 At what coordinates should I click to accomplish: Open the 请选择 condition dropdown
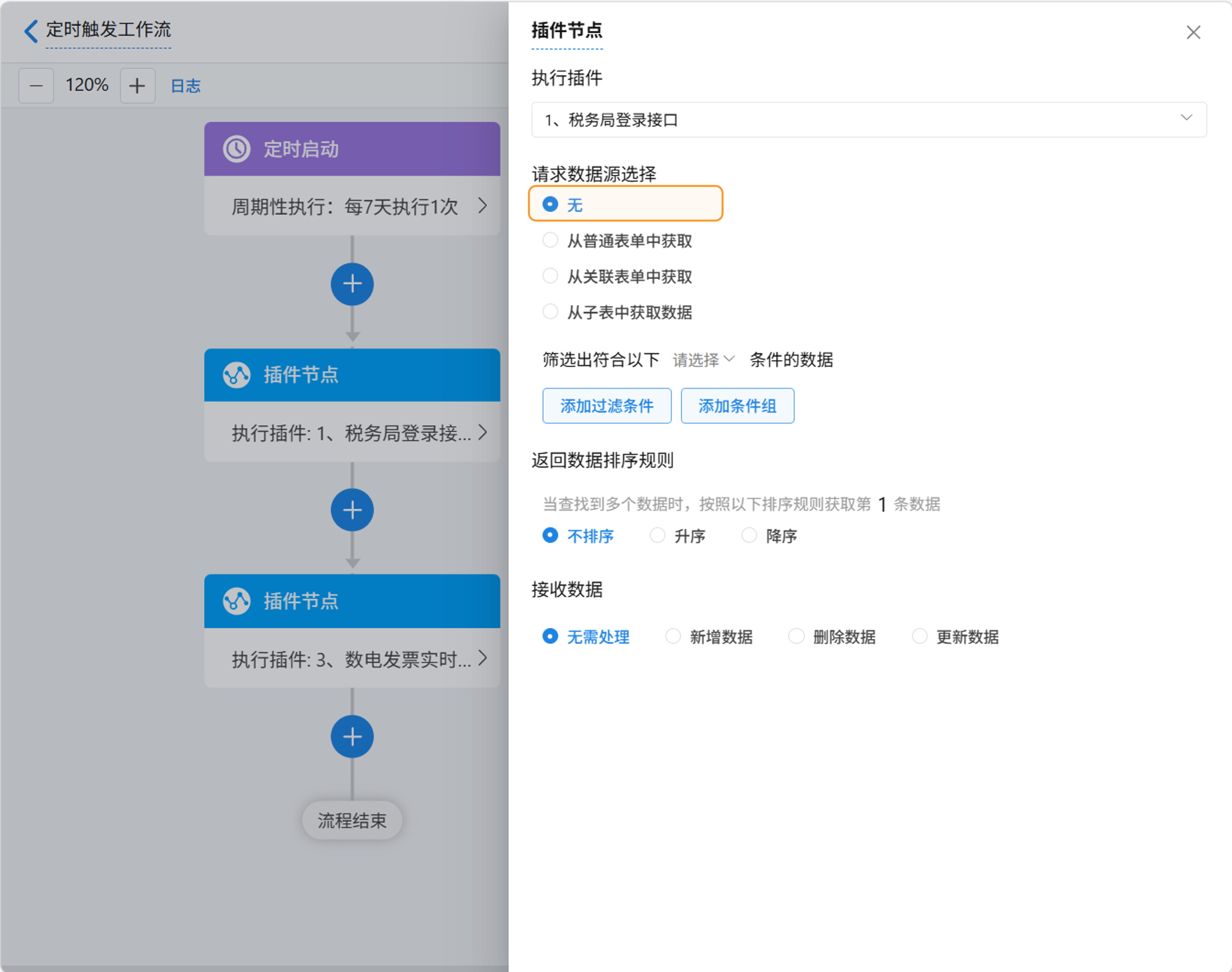click(x=703, y=359)
